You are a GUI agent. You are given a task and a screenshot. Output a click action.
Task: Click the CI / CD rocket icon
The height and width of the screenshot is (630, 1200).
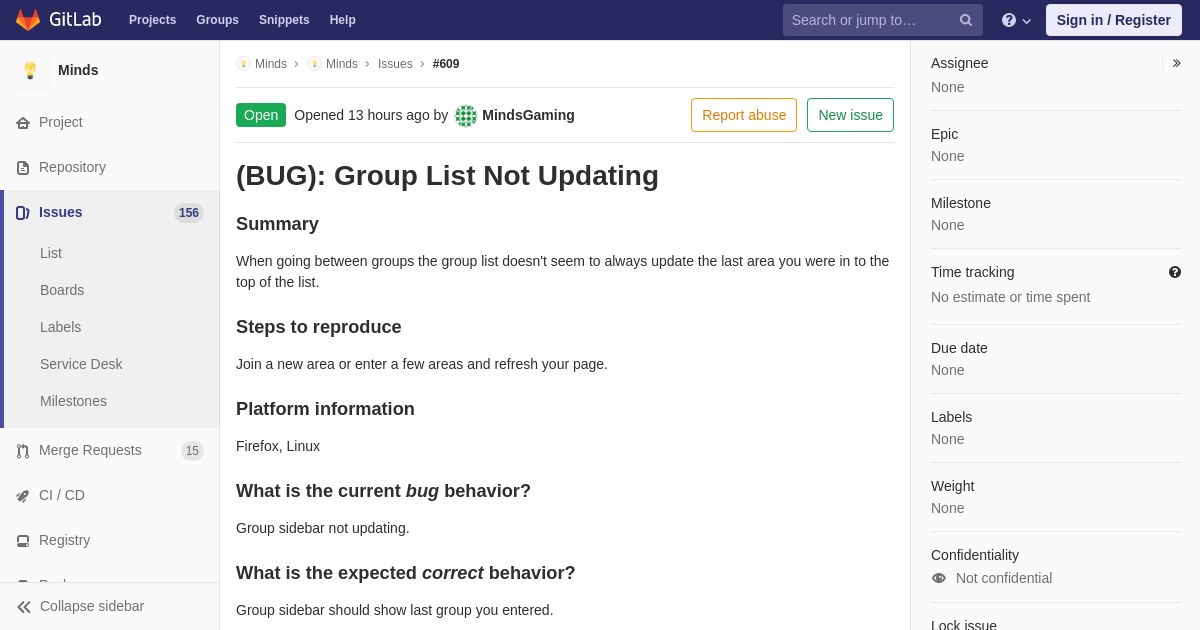pyautogui.click(x=23, y=496)
